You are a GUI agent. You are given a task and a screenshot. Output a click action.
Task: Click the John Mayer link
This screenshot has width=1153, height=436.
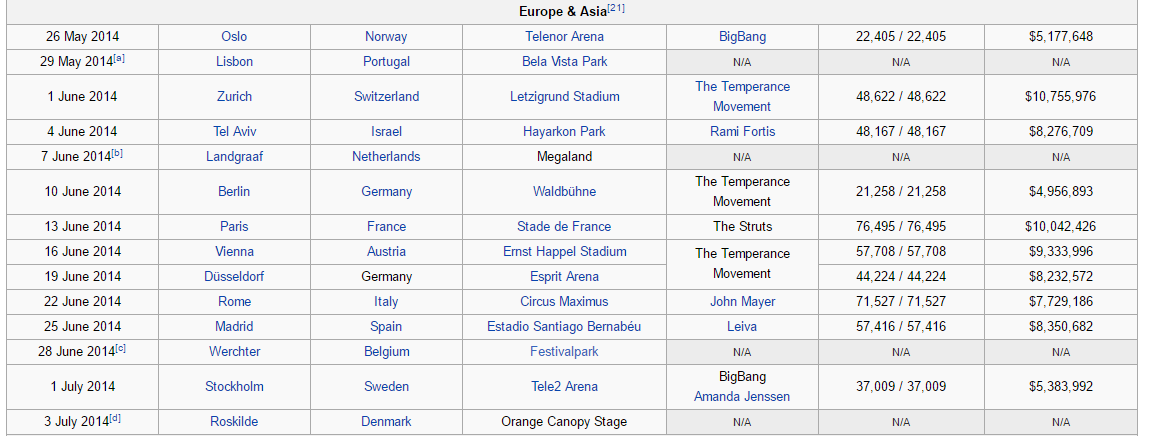742,301
